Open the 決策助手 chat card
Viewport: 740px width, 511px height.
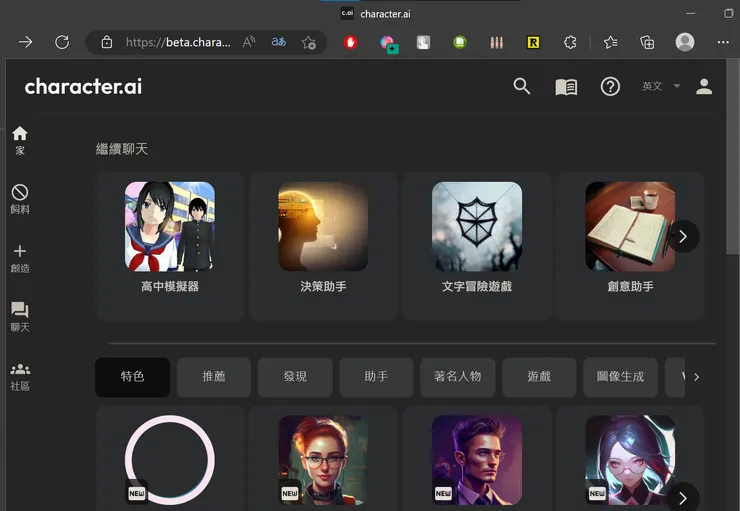[x=323, y=246]
